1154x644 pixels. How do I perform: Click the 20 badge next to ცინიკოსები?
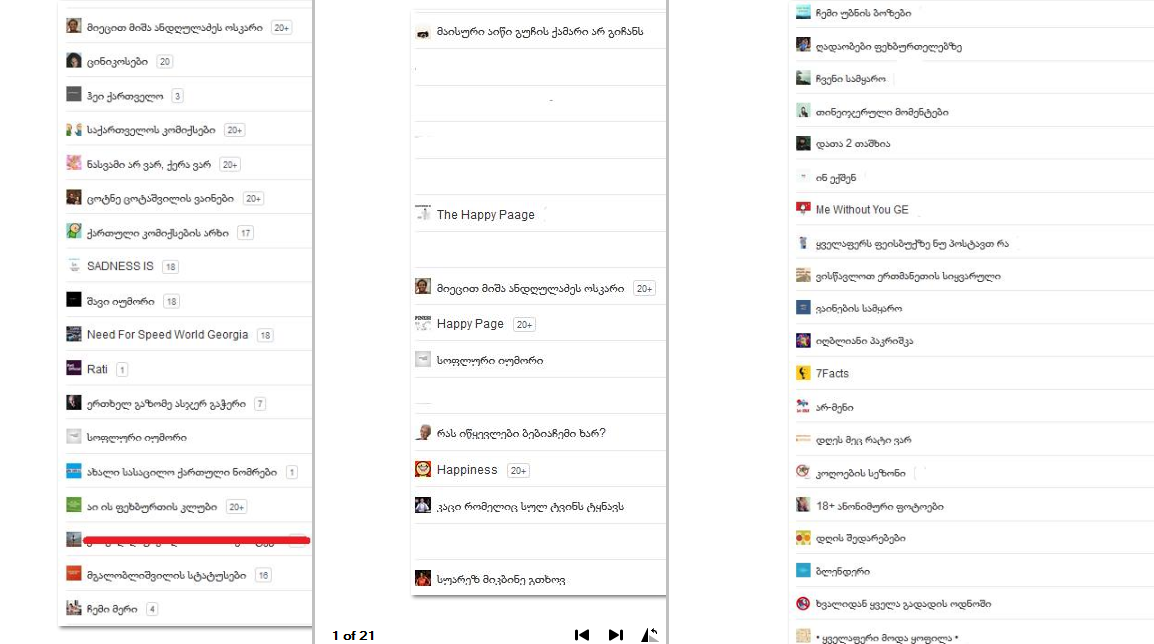click(165, 62)
